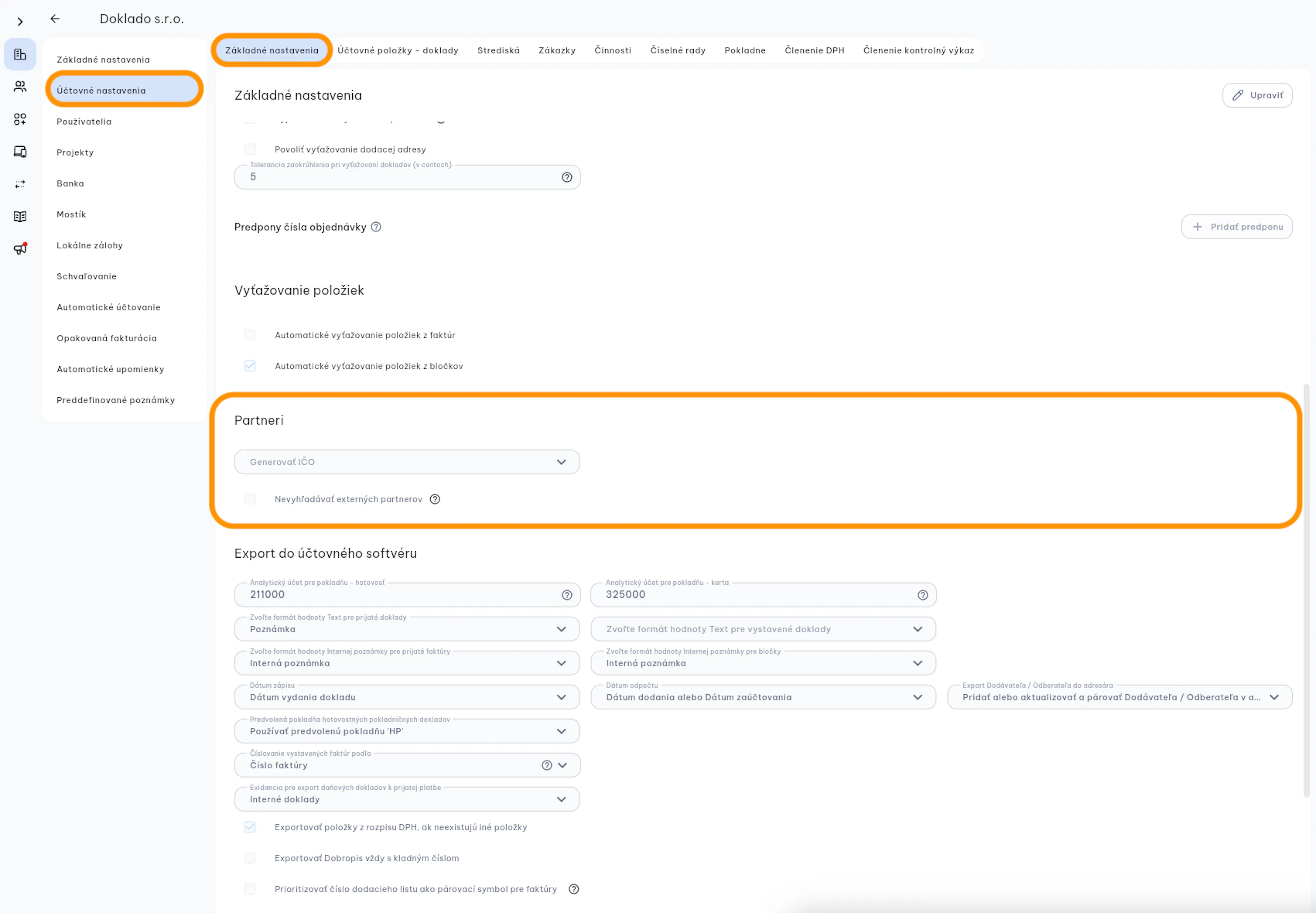Open the transfer arrows icon in sidebar
Viewport: 1316px width, 913px height.
coord(20,184)
